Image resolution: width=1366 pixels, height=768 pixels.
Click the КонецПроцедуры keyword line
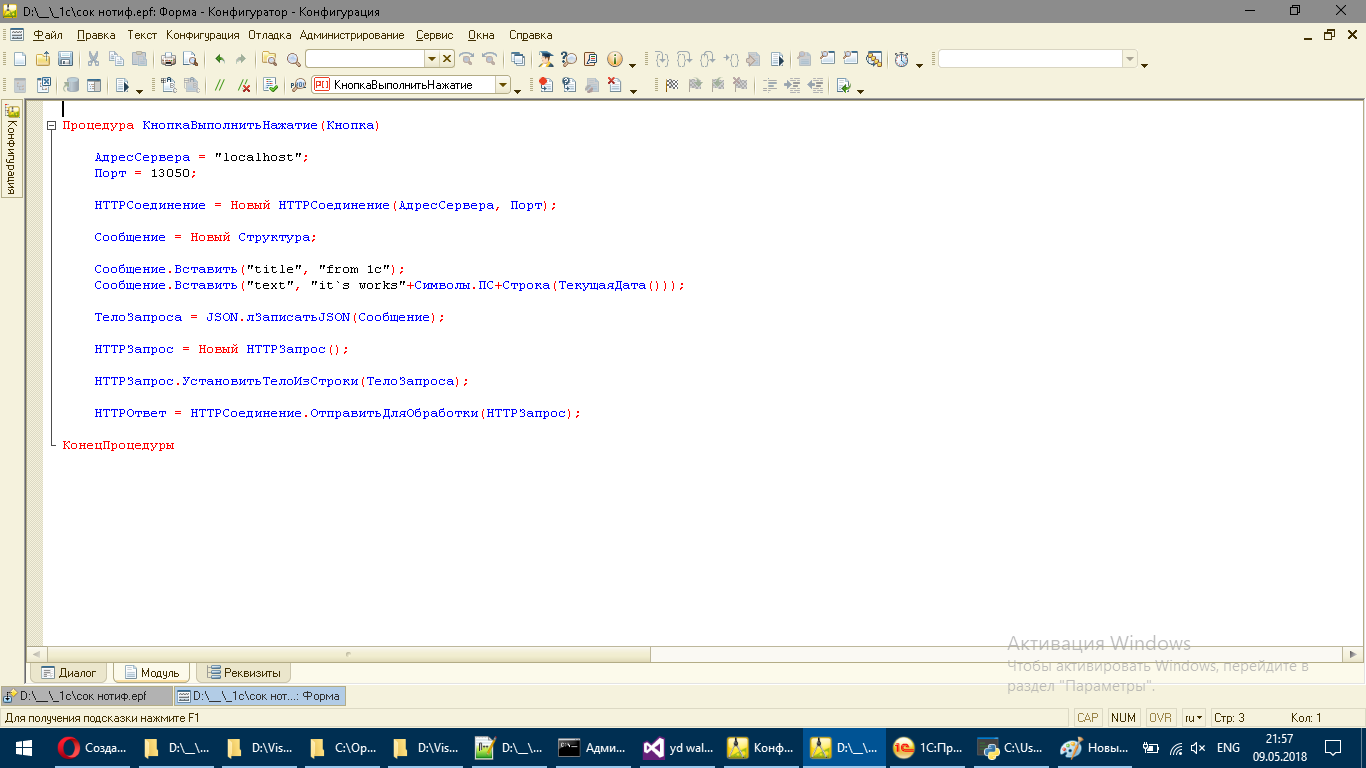pos(118,445)
